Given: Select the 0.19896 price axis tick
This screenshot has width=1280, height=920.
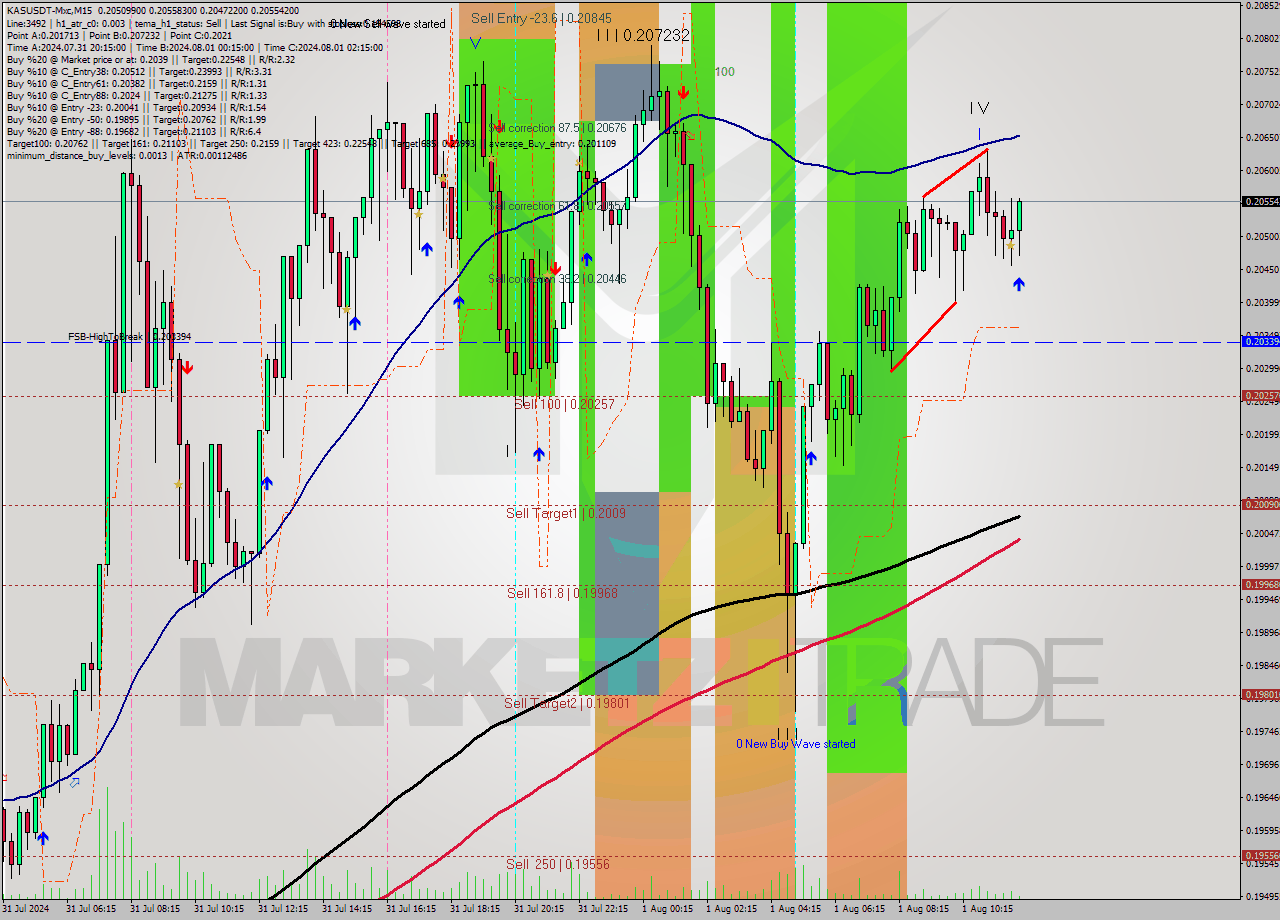Looking at the screenshot, I should 1260,632.
